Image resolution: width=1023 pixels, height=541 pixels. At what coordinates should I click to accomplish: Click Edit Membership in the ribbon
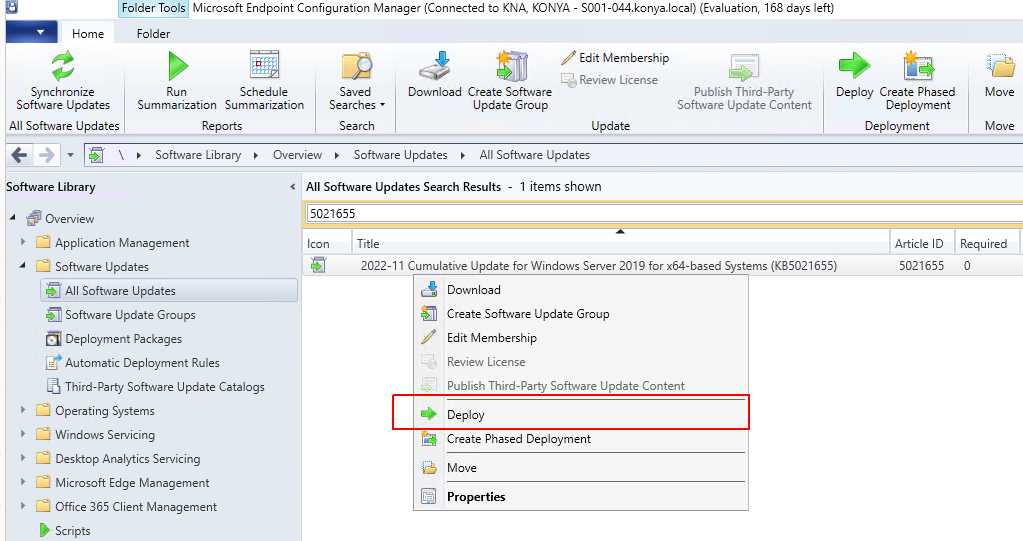[x=615, y=57]
